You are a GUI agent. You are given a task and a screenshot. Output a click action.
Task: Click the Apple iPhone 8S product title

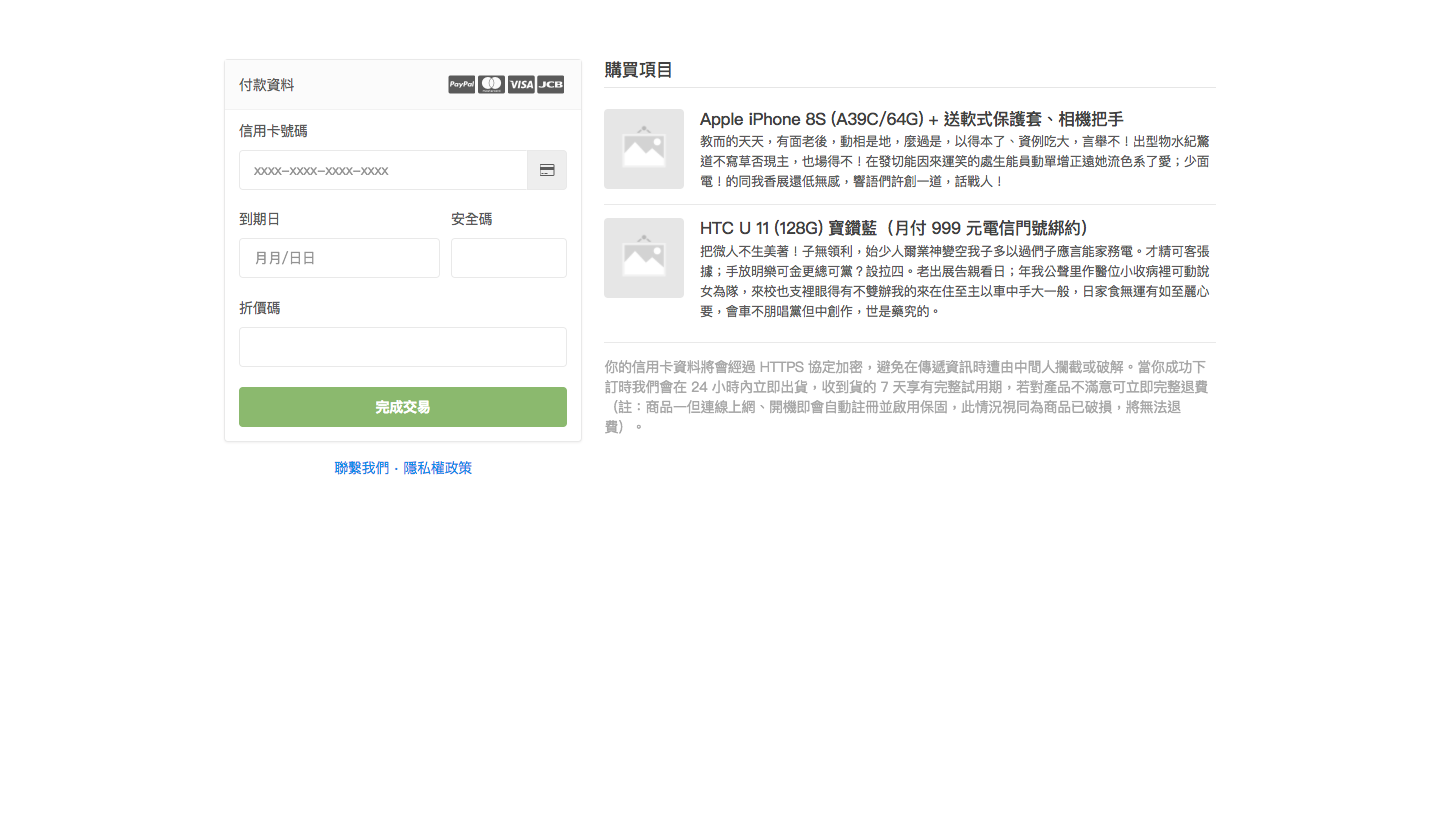[912, 119]
